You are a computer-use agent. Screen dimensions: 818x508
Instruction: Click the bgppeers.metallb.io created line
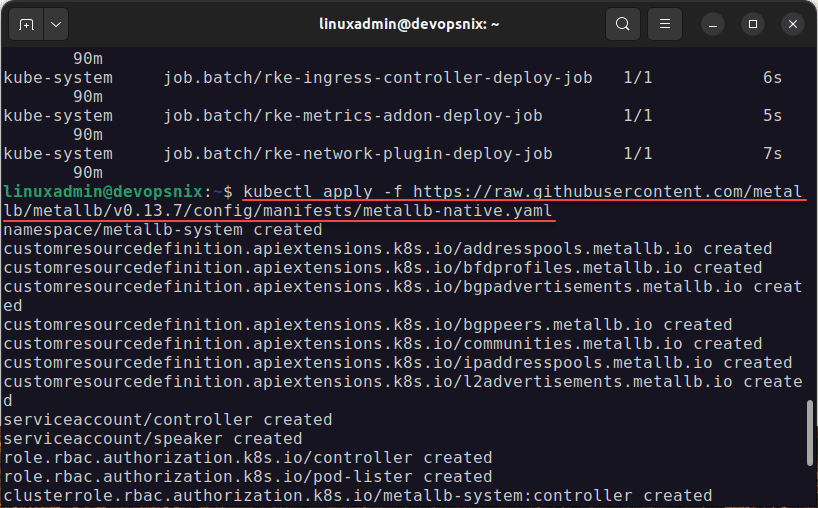(x=367, y=325)
